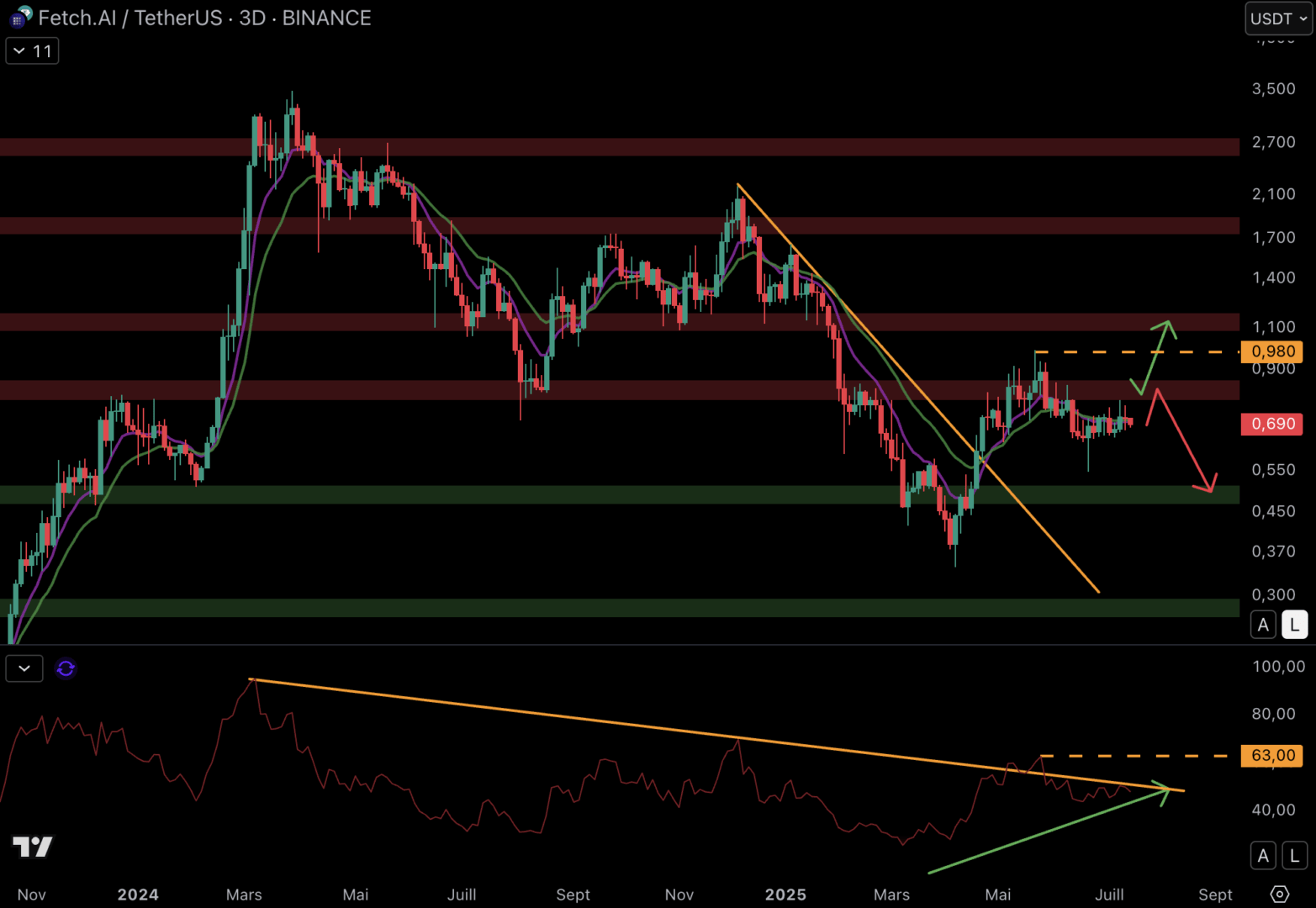This screenshot has height=908, width=1316.
Task: Select the orange 63,00 indicator level label
Action: coord(1272,755)
